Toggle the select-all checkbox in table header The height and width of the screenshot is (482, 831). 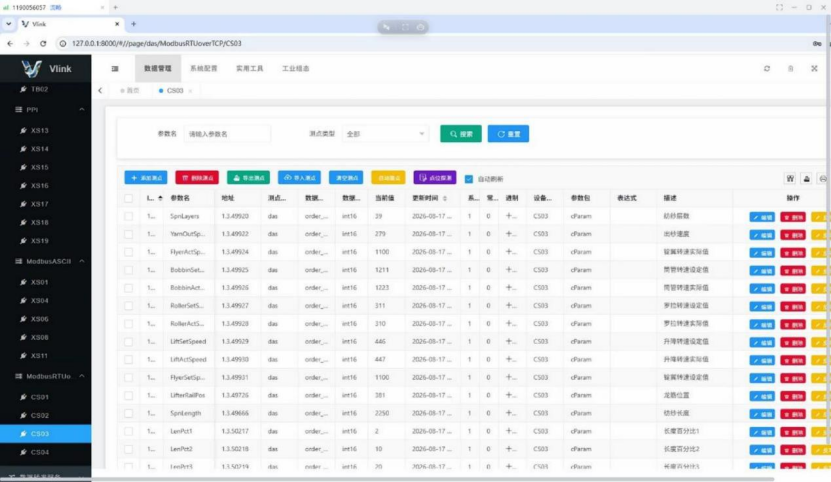128,198
